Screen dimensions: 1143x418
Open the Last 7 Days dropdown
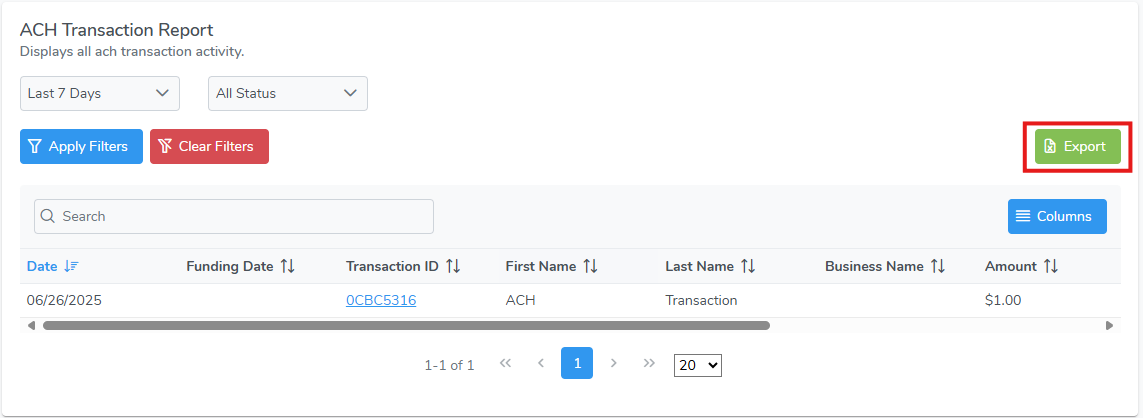coord(100,93)
